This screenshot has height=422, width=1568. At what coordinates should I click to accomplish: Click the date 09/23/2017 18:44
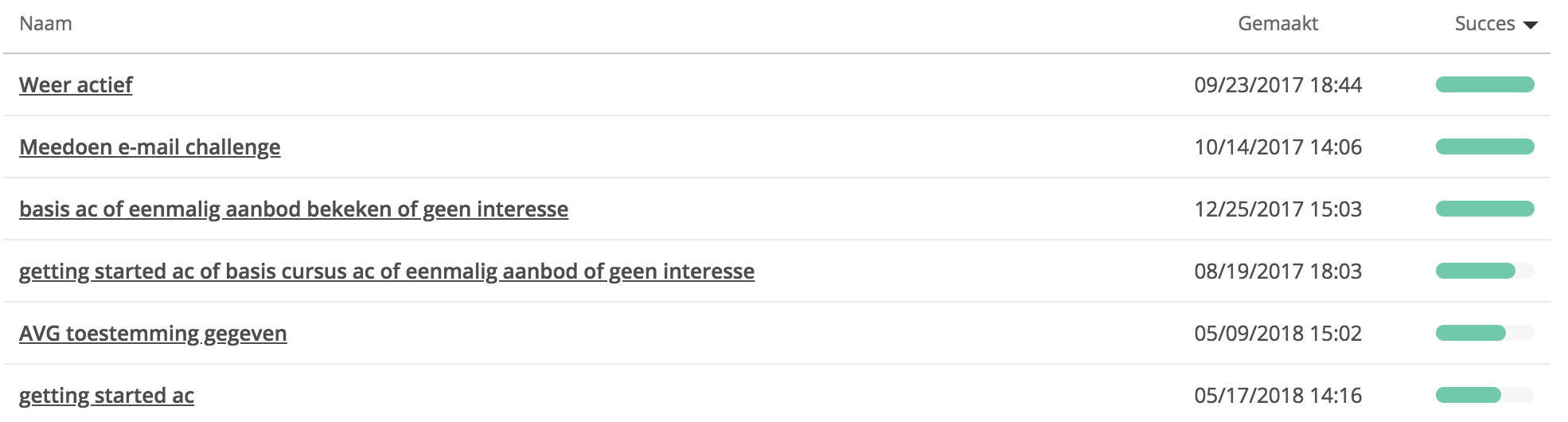point(1277,85)
